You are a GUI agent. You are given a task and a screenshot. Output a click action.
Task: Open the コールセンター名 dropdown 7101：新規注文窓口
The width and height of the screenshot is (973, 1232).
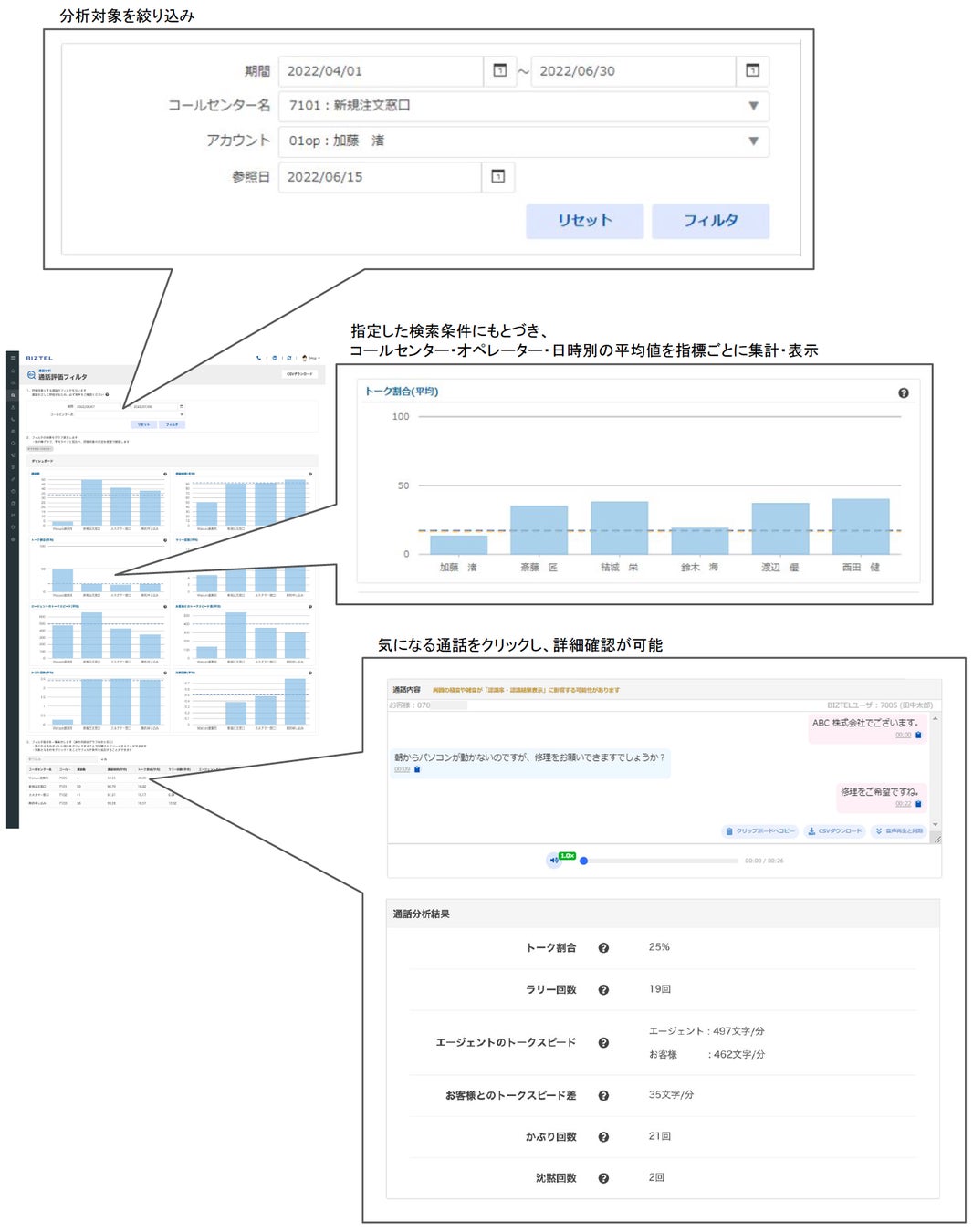coord(524,106)
